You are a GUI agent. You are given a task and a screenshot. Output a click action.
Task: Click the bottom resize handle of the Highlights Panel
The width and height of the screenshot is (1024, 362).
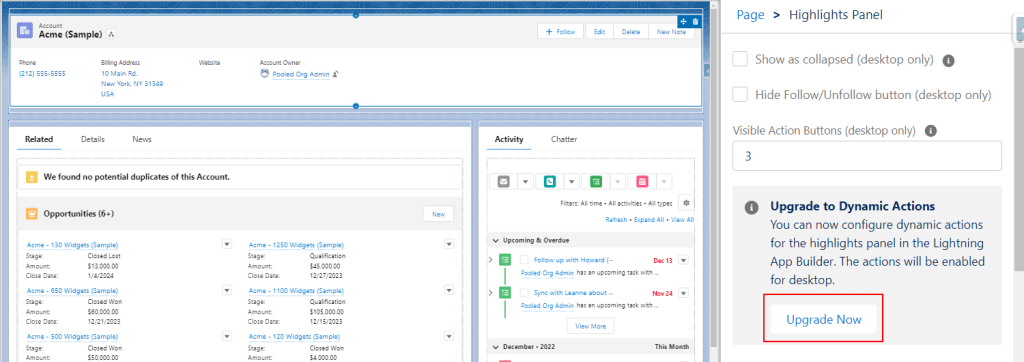pyautogui.click(x=356, y=106)
